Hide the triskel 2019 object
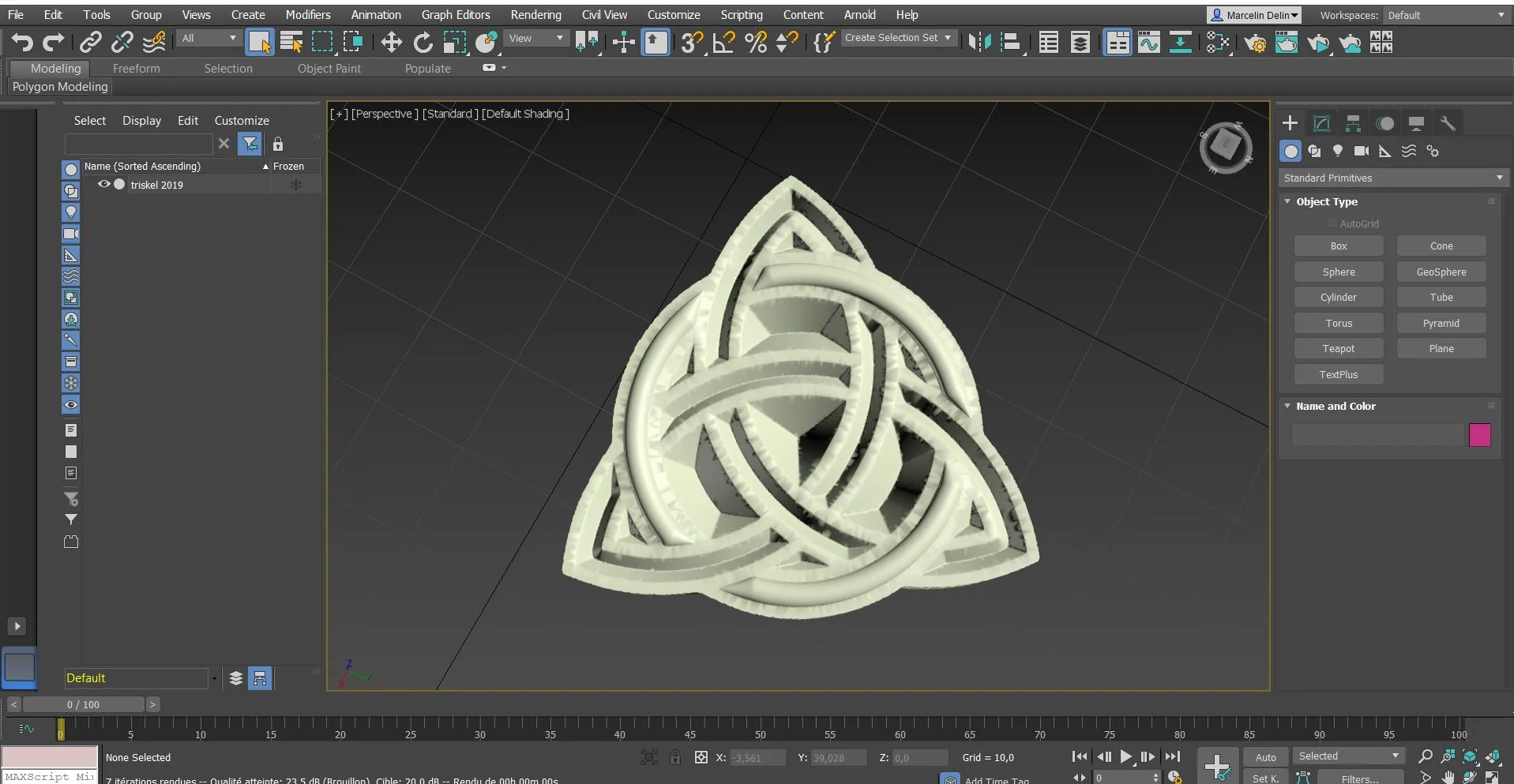The width and height of the screenshot is (1514, 784). (103, 184)
